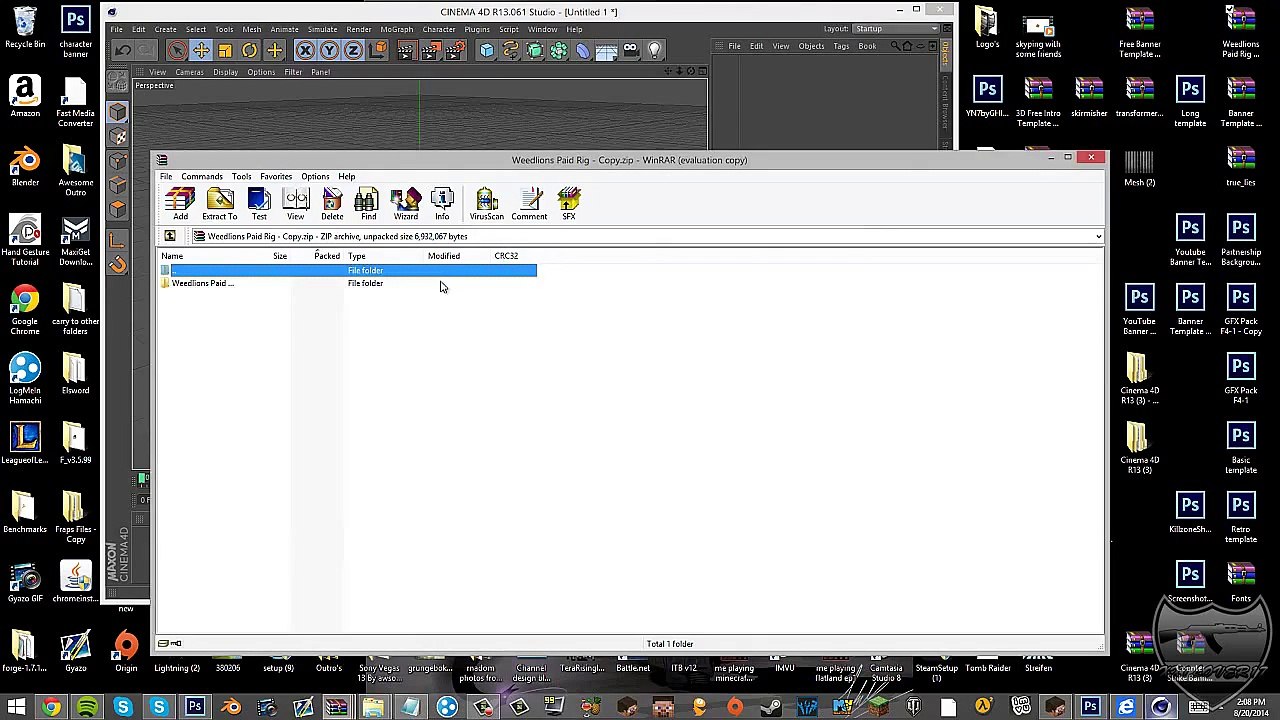This screenshot has width=1280, height=720.
Task: Open WinRAR Help menu
Action: pos(346,176)
